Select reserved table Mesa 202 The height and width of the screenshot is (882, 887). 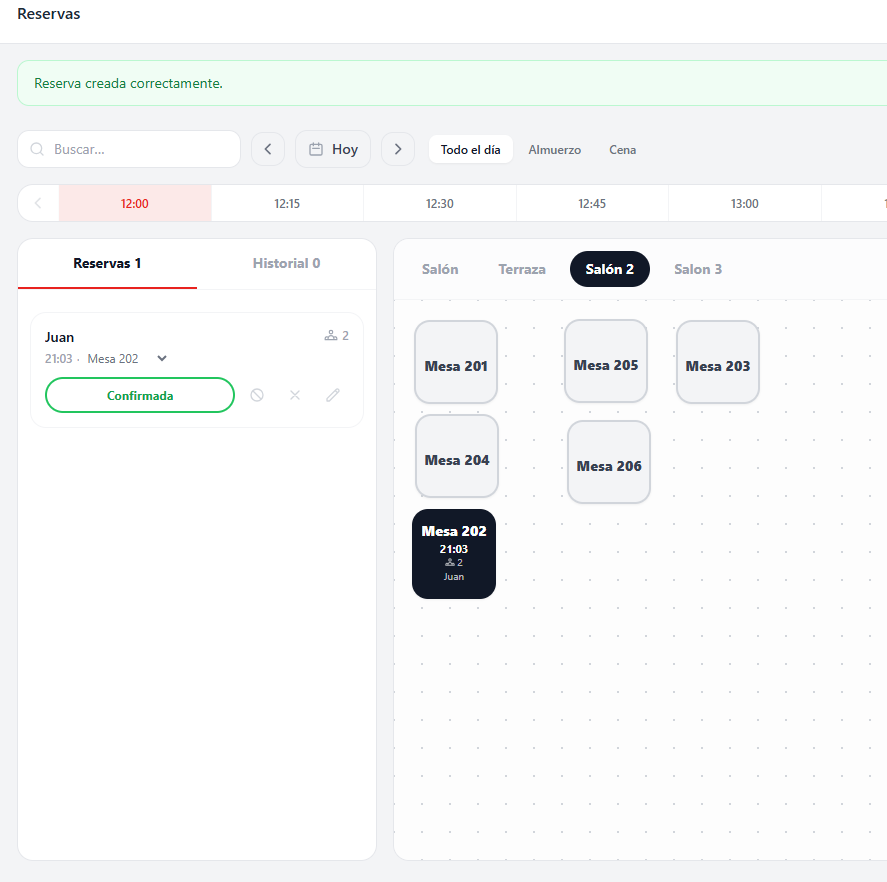tap(454, 554)
